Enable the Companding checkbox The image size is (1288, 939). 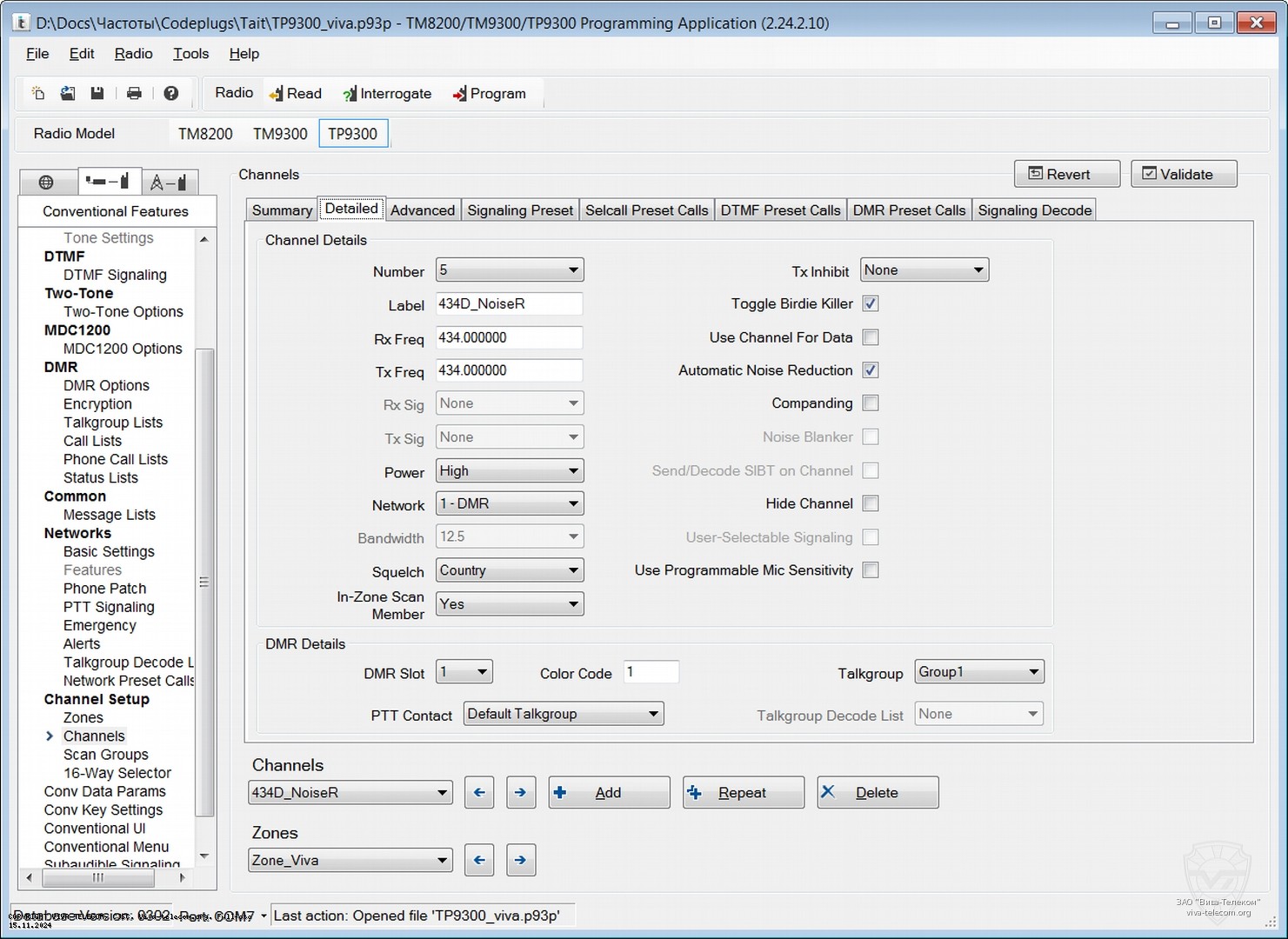click(871, 403)
